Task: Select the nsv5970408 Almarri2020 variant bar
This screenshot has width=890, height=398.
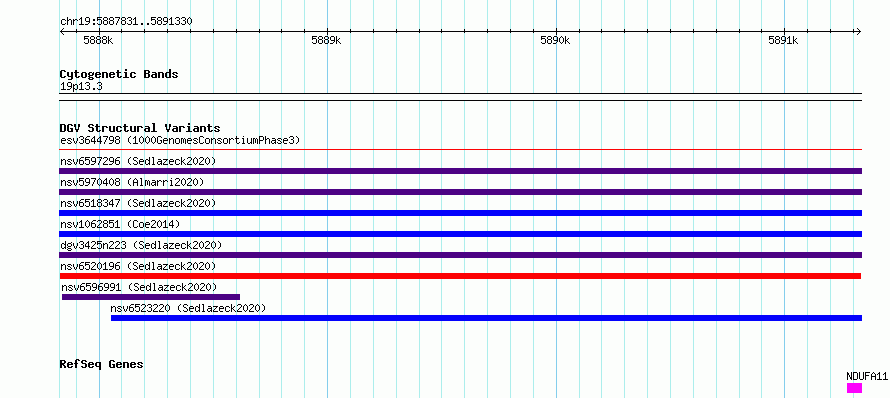Action: [x=460, y=192]
